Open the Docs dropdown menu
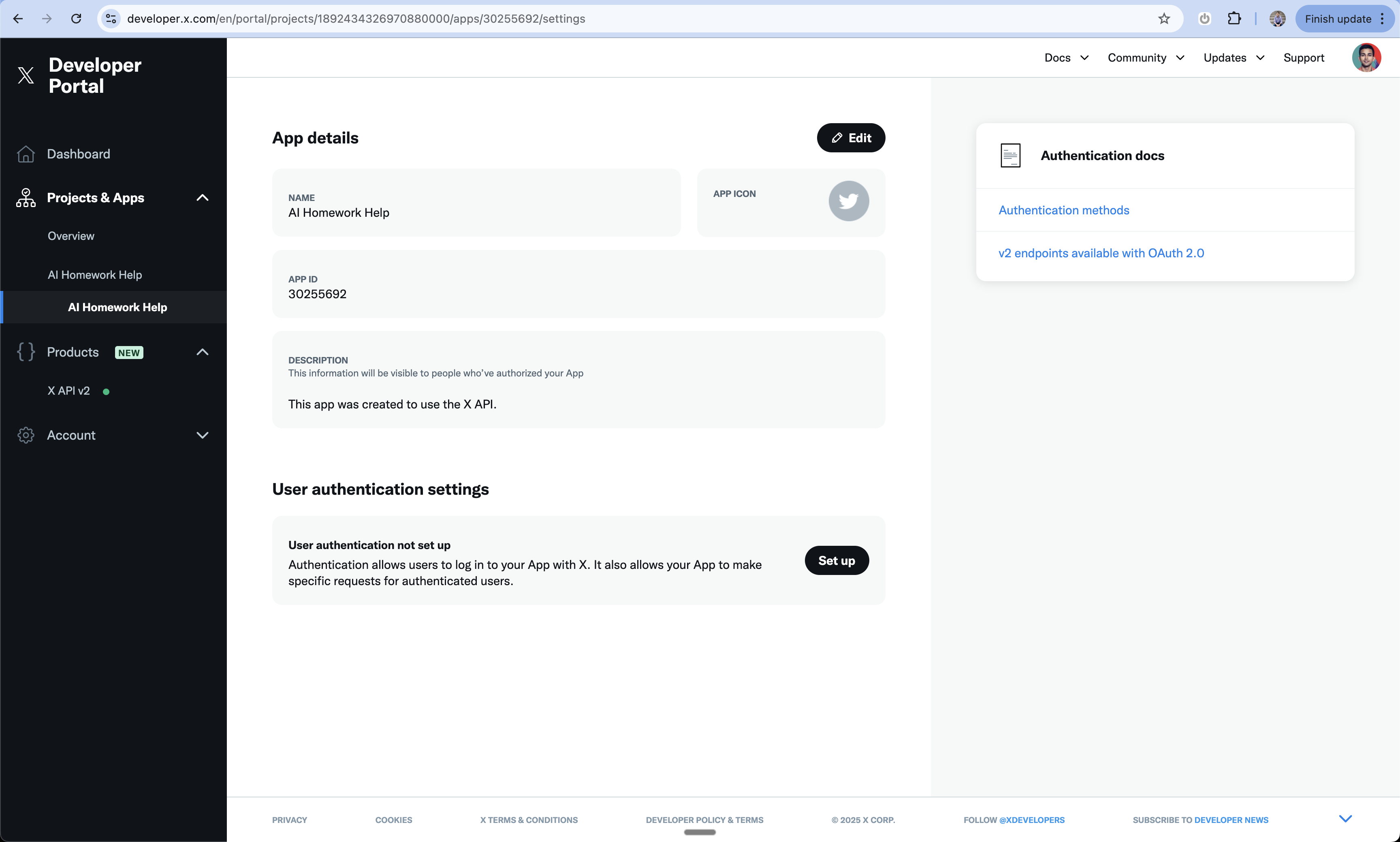This screenshot has width=1400, height=842. coord(1066,58)
